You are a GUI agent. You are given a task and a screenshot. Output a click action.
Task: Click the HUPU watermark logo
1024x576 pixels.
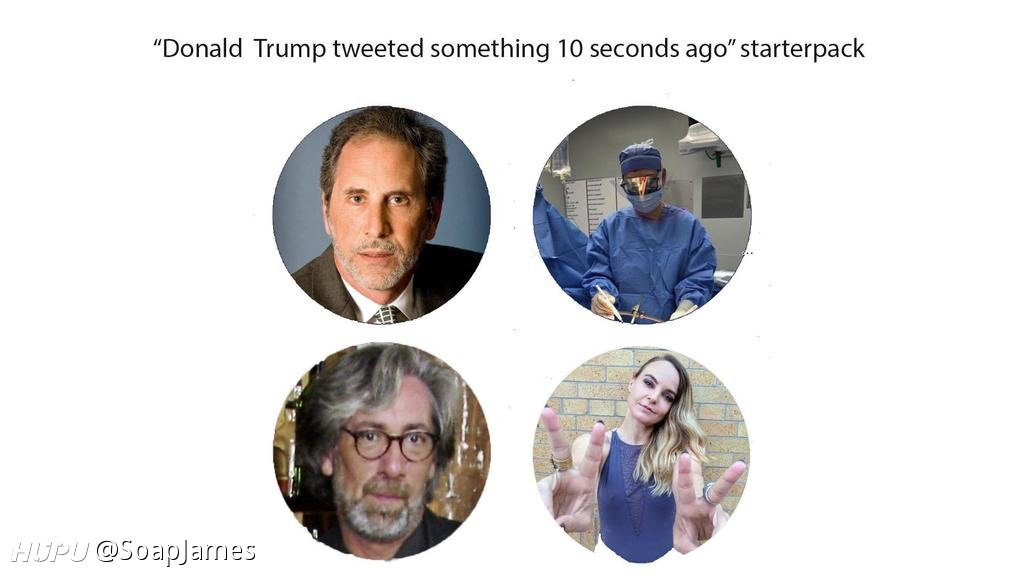click(x=50, y=552)
